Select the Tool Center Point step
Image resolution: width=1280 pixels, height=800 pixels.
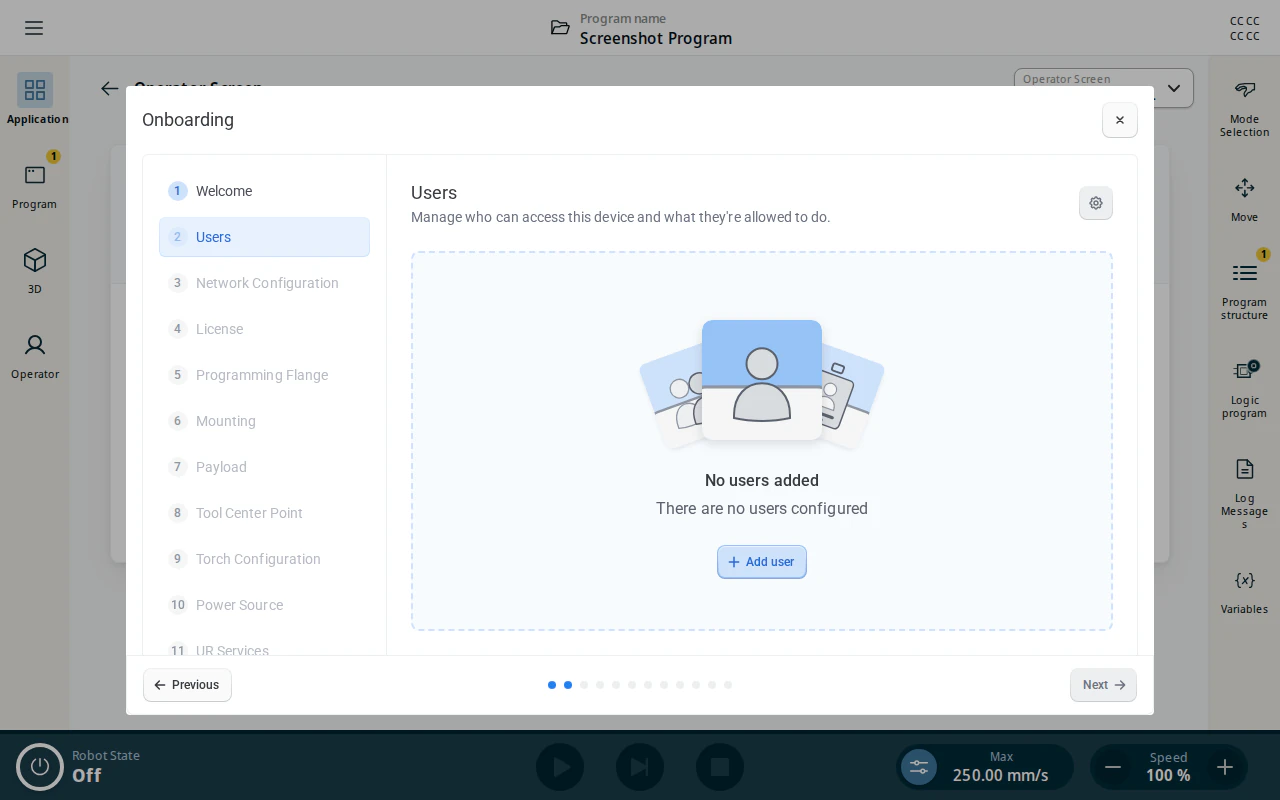[x=264, y=513]
